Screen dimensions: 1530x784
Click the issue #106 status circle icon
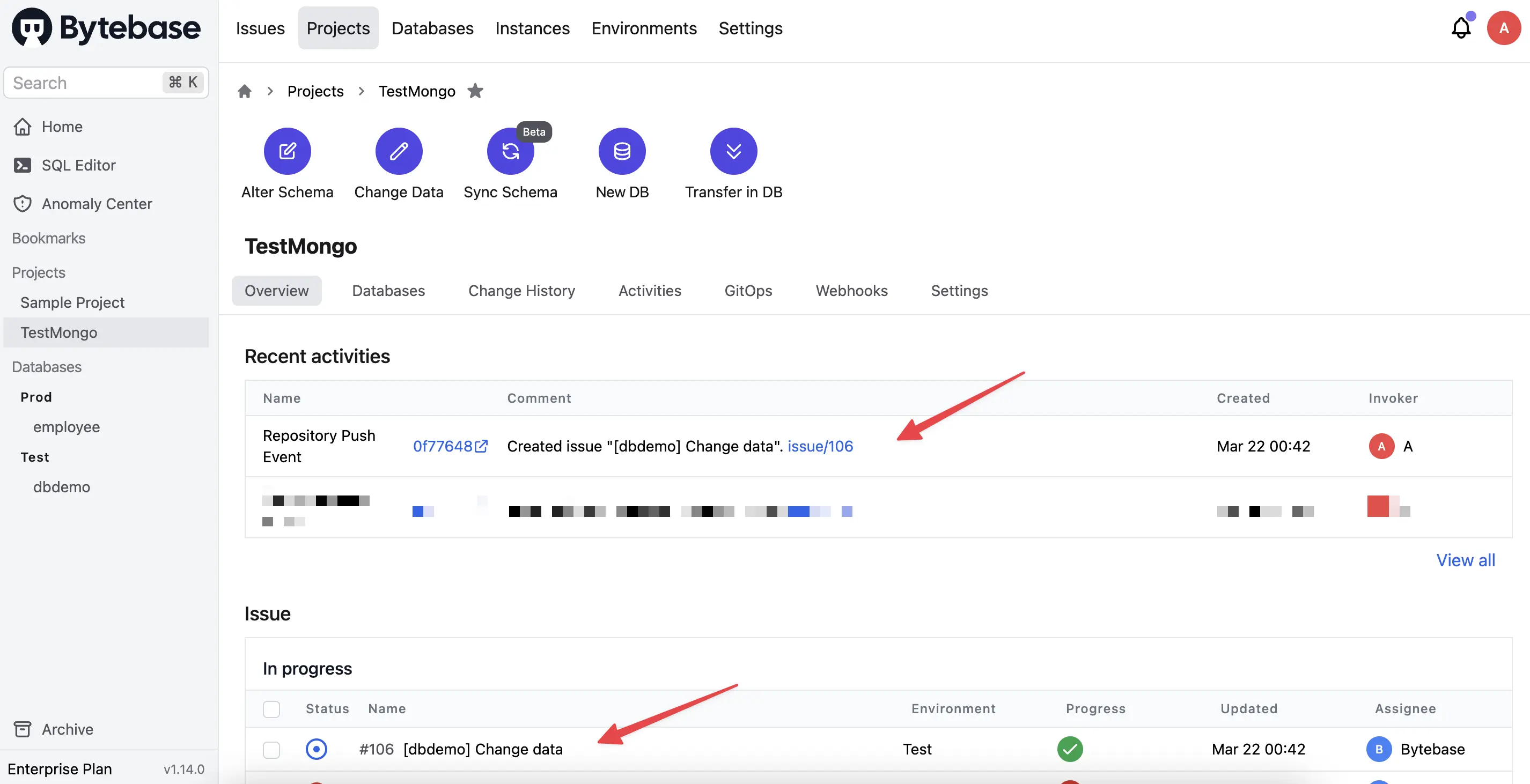pyautogui.click(x=316, y=749)
